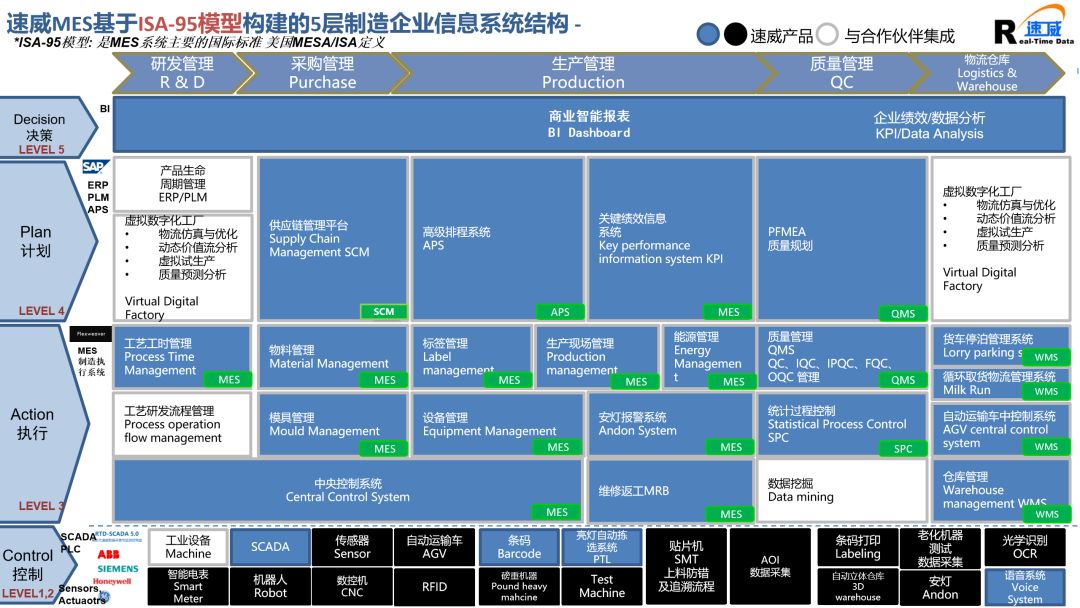Screen dimensions: 1080x608
Task: Click the SCM tag on Supply Chain Management
Action: pyautogui.click(x=383, y=311)
